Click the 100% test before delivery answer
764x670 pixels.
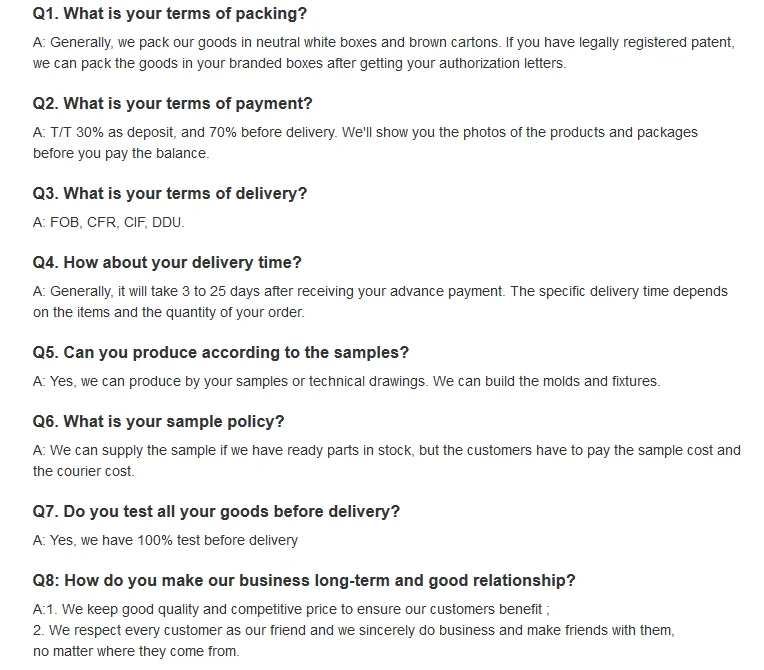[165, 540]
